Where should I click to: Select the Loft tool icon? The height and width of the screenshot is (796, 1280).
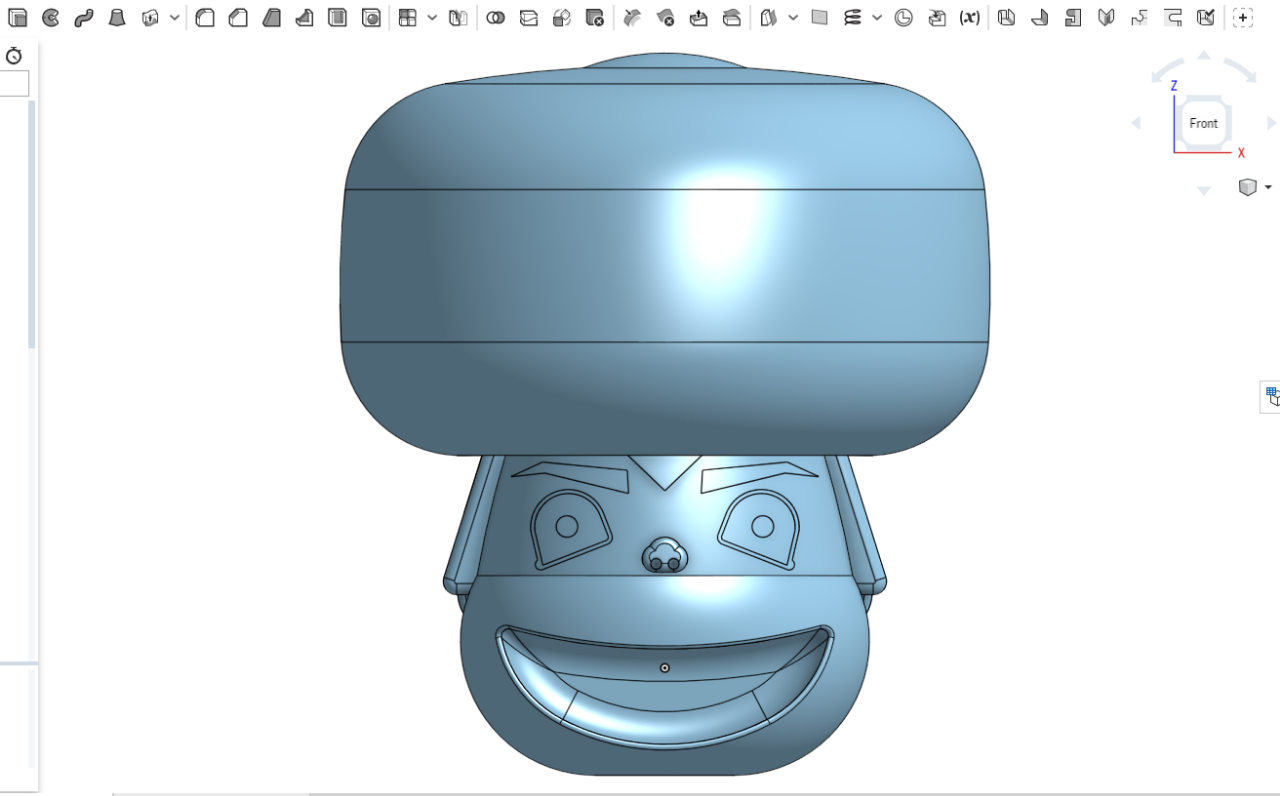click(x=117, y=17)
